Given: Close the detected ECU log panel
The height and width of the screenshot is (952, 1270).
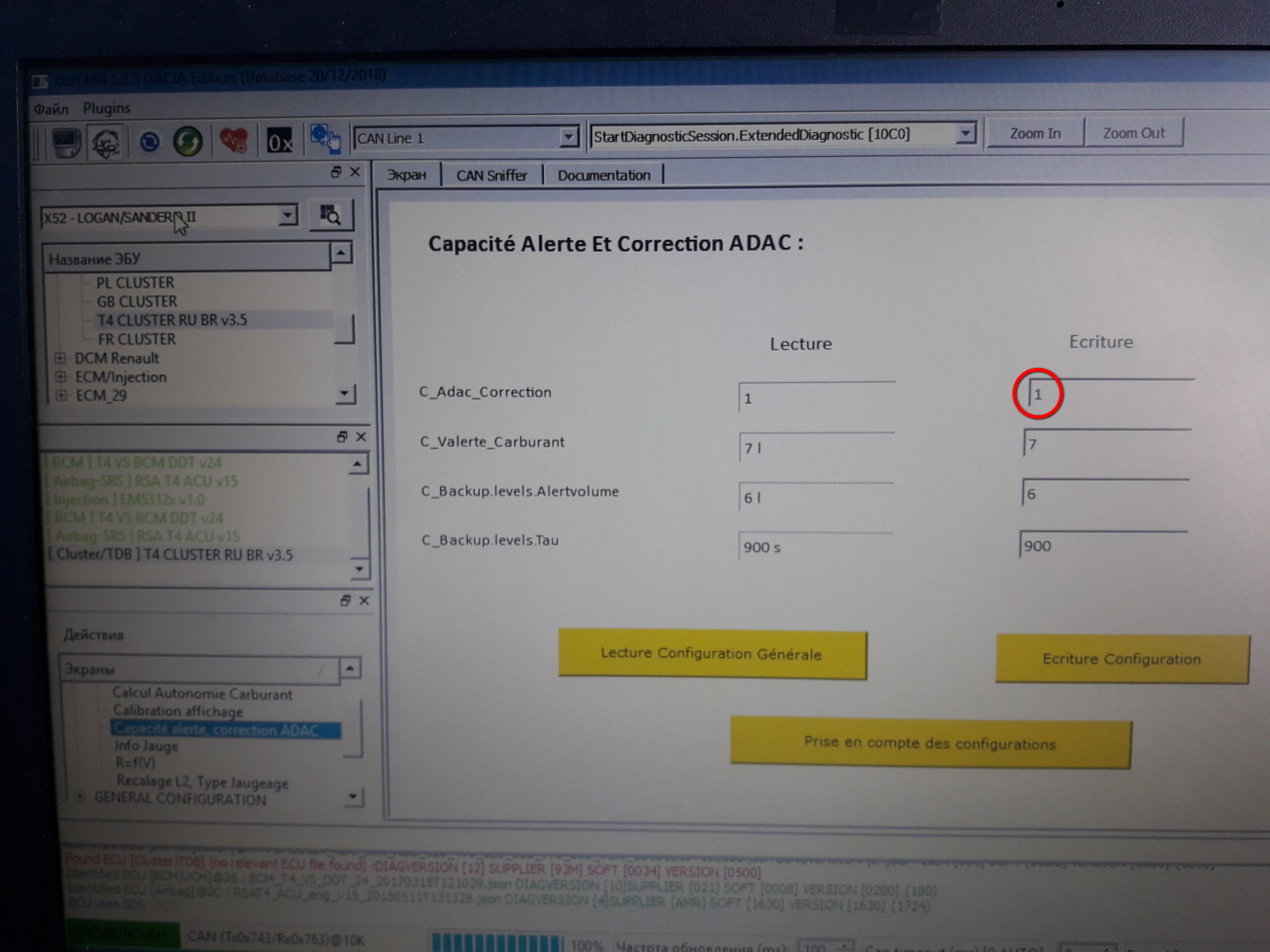Looking at the screenshot, I should pyautogui.click(x=361, y=436).
